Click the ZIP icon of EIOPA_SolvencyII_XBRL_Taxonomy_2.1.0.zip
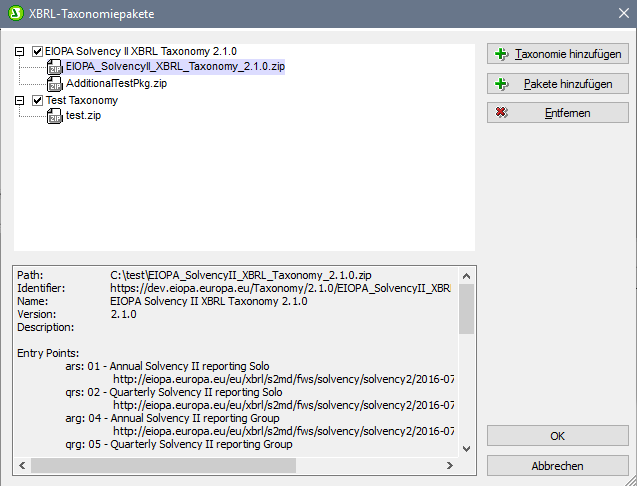637x486 pixels. tap(55, 67)
